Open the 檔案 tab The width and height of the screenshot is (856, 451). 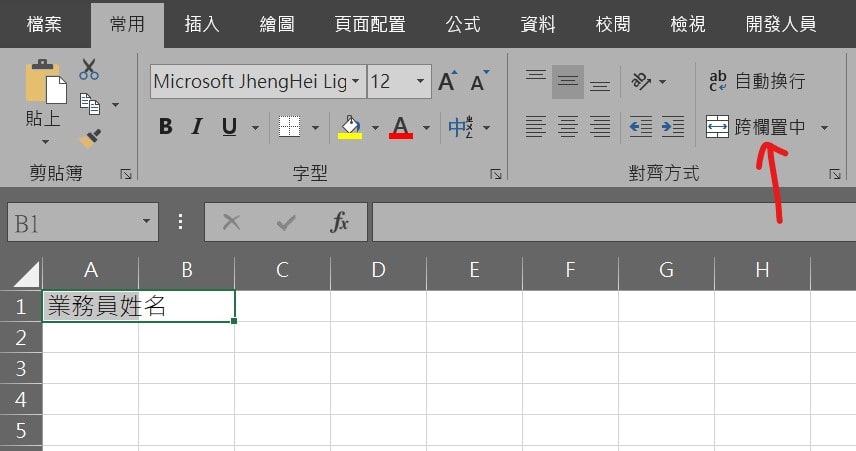(44, 24)
